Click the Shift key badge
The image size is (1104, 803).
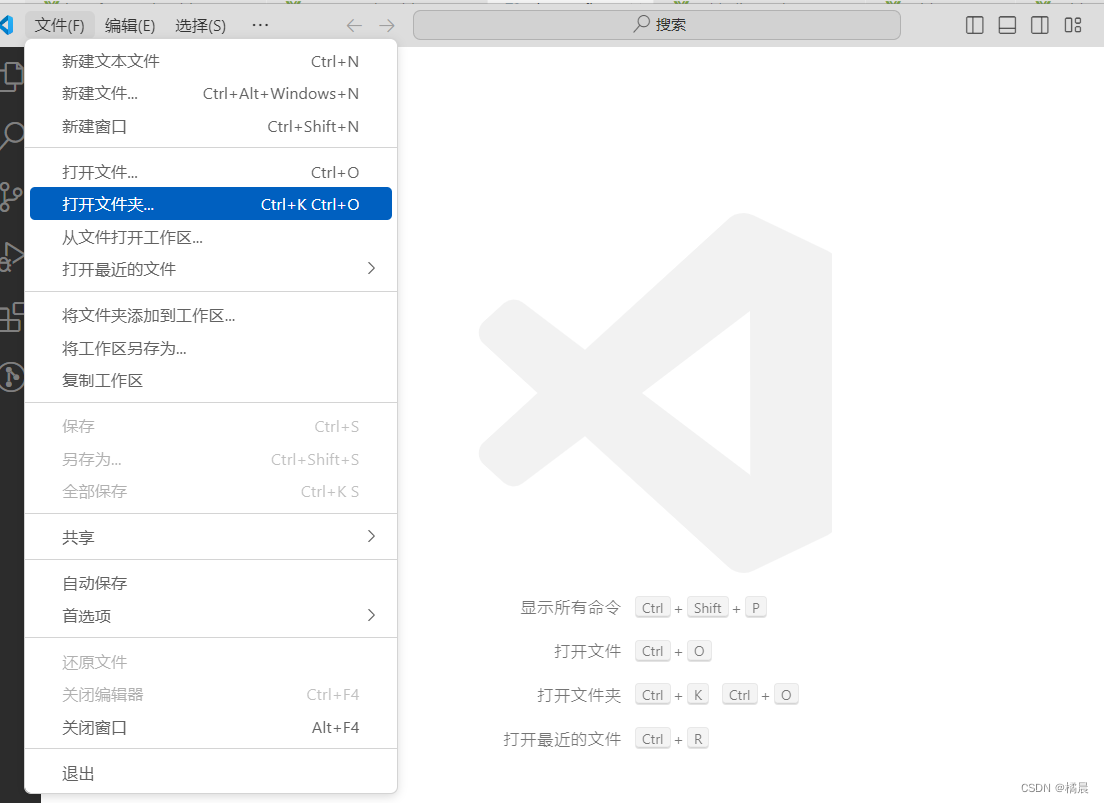coord(707,608)
